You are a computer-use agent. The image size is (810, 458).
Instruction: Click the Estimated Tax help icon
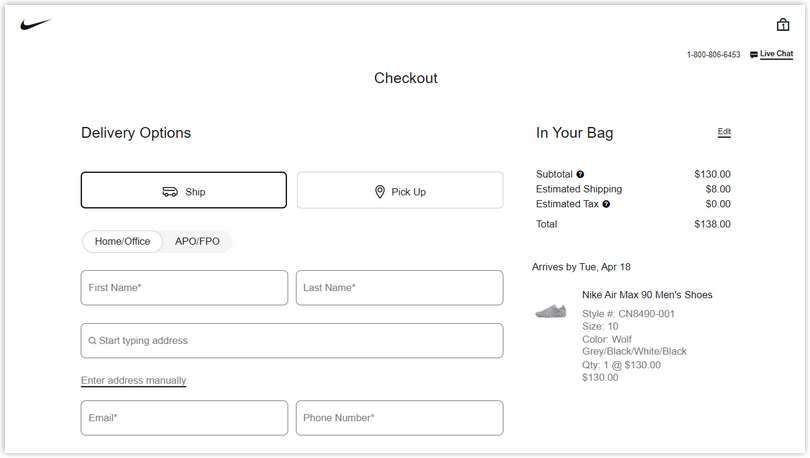pyautogui.click(x=606, y=204)
